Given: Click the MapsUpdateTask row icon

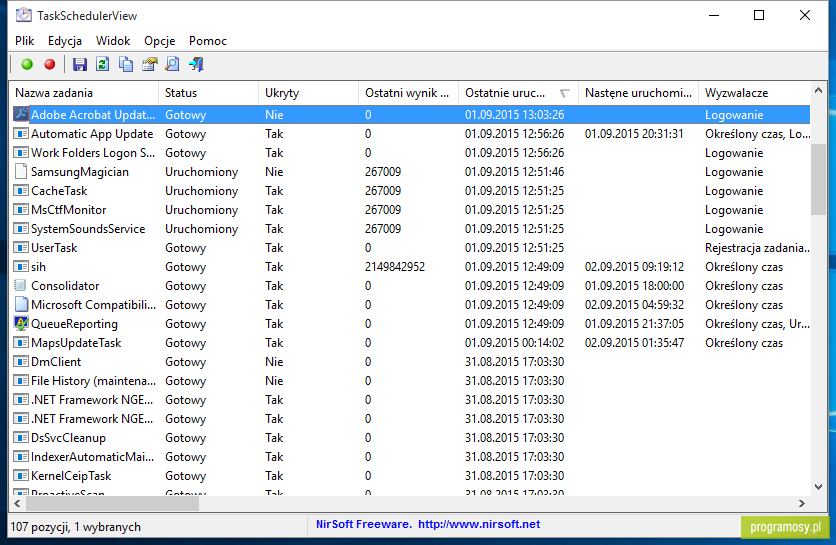Looking at the screenshot, I should (21, 342).
